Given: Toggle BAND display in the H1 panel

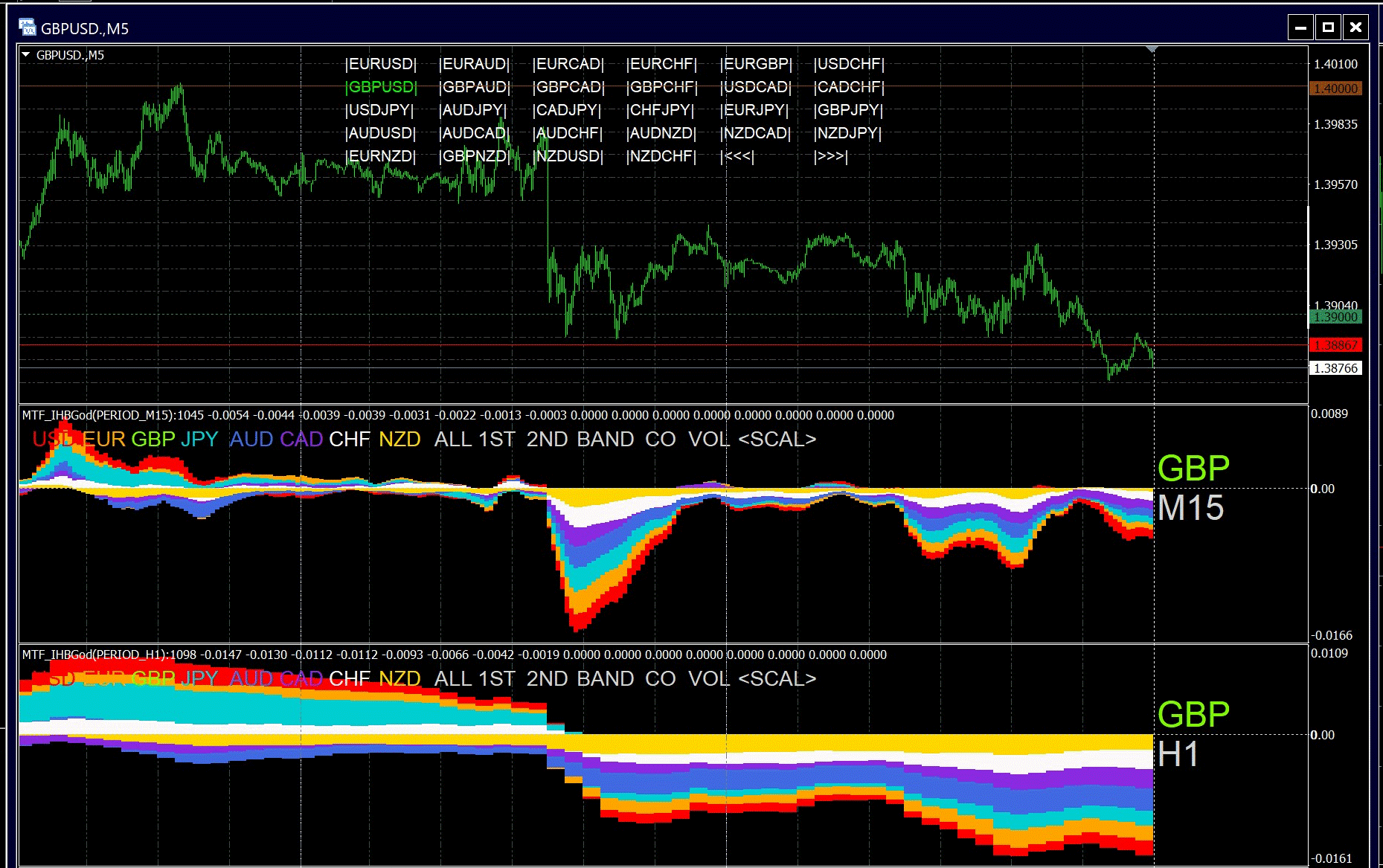Looking at the screenshot, I should pyautogui.click(x=606, y=679).
